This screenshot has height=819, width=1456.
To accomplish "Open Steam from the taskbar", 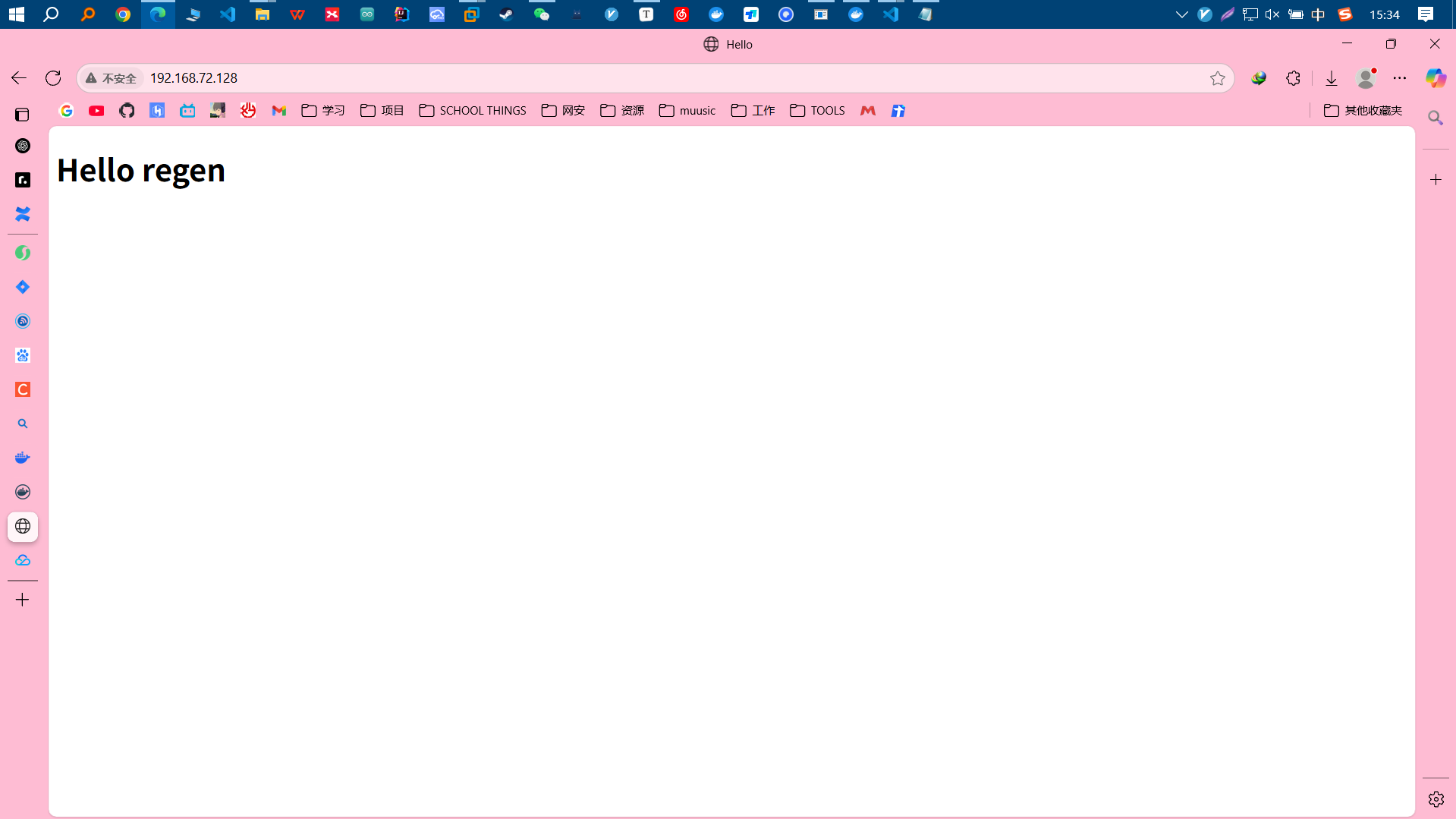I will pos(507,14).
